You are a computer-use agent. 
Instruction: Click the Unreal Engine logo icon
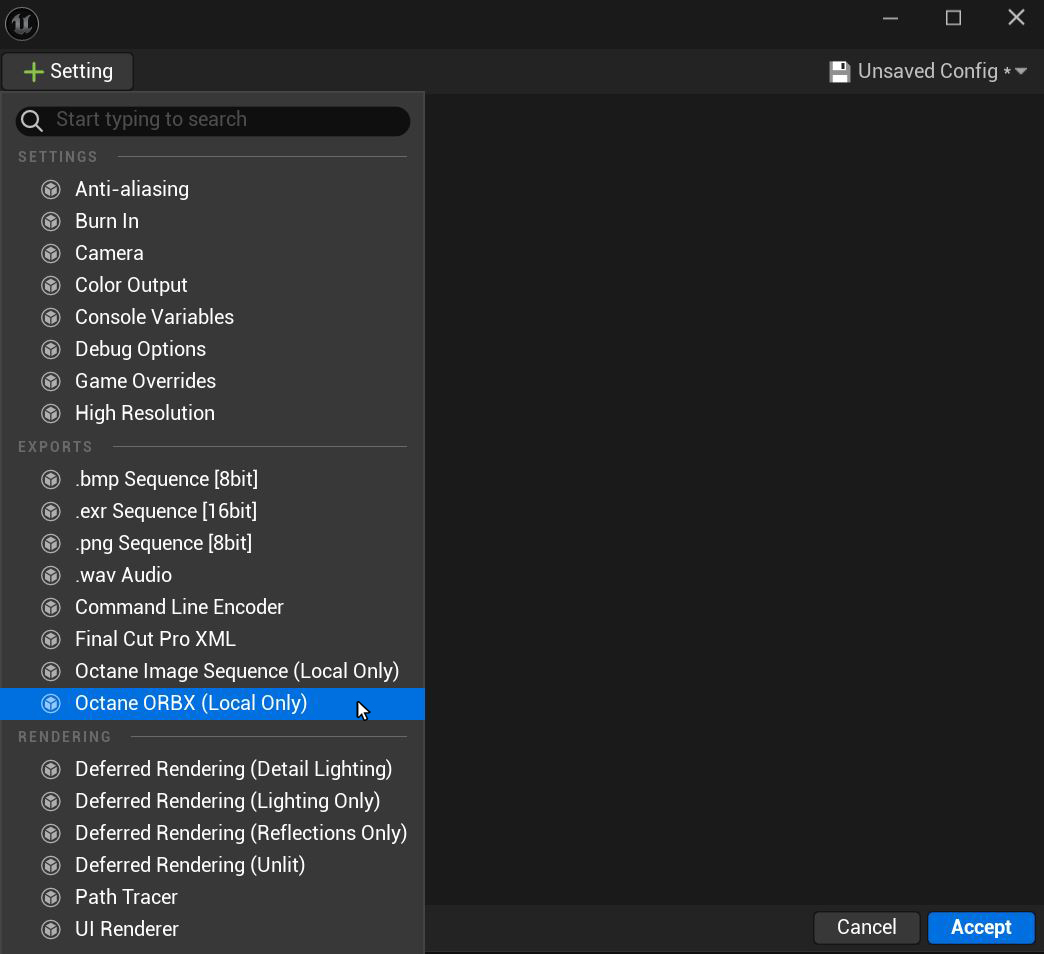[22, 21]
